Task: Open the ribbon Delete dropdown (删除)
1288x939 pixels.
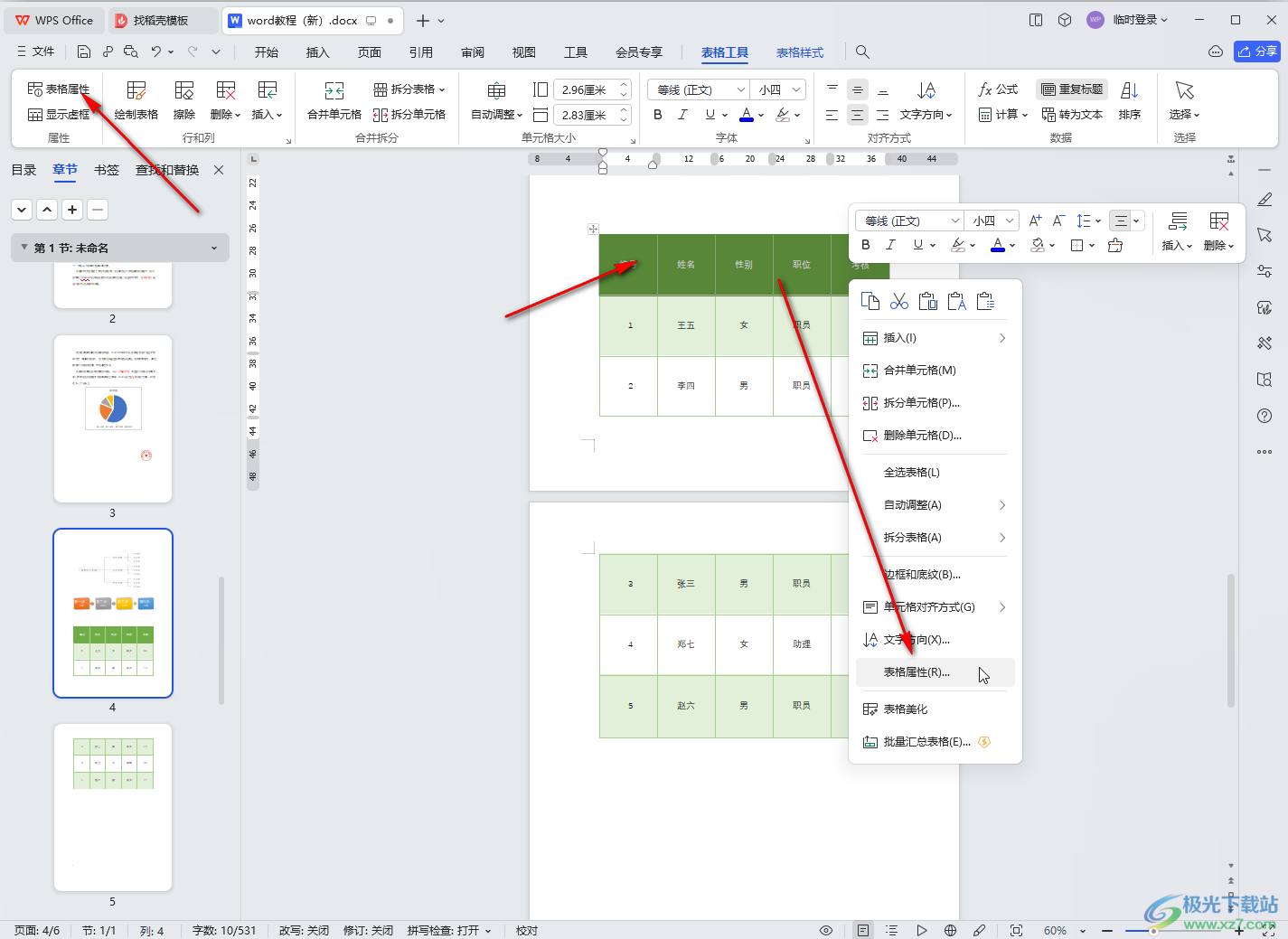Action: click(x=225, y=100)
